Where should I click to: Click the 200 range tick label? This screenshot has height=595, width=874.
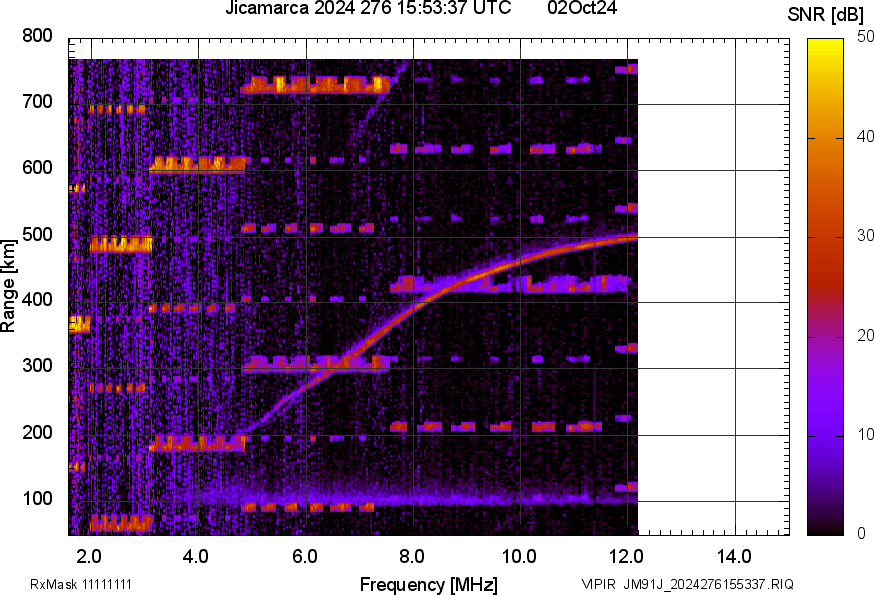(x=37, y=432)
